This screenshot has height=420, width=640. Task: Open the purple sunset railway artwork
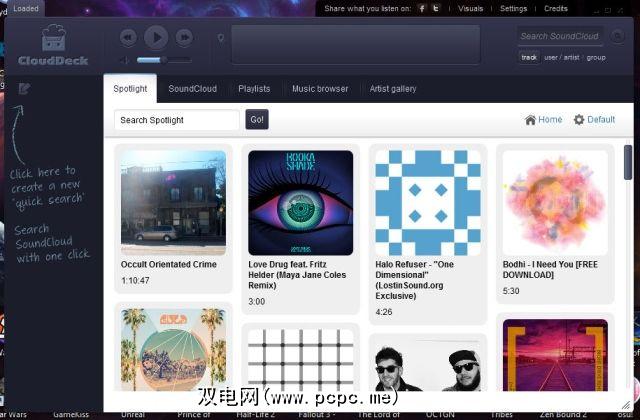(555, 355)
